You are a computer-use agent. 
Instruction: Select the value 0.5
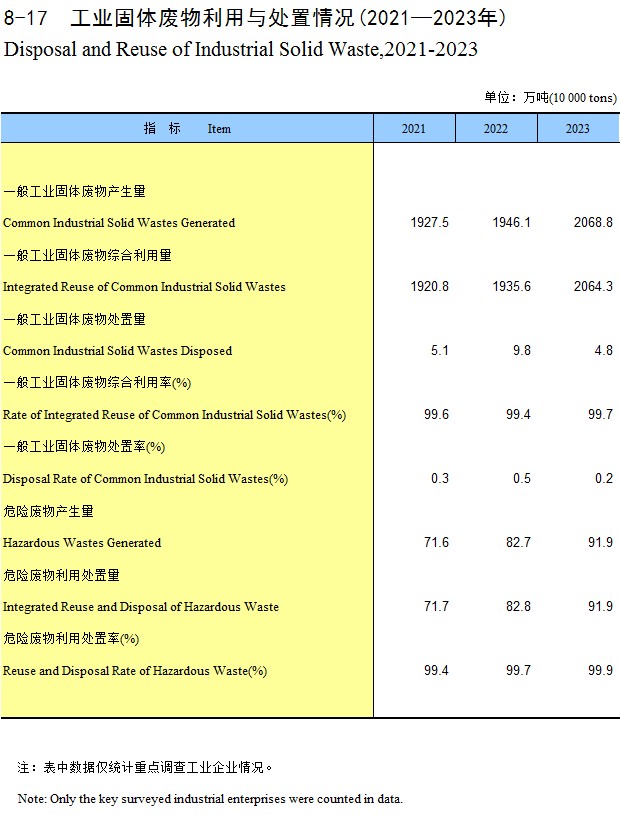(522, 478)
